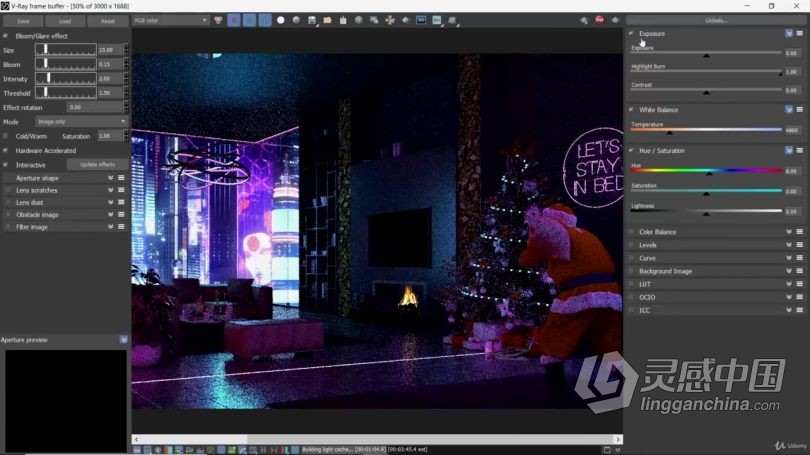This screenshot has height=455, width=810.
Task: Open Color Balance options menu icon
Action: [800, 232]
